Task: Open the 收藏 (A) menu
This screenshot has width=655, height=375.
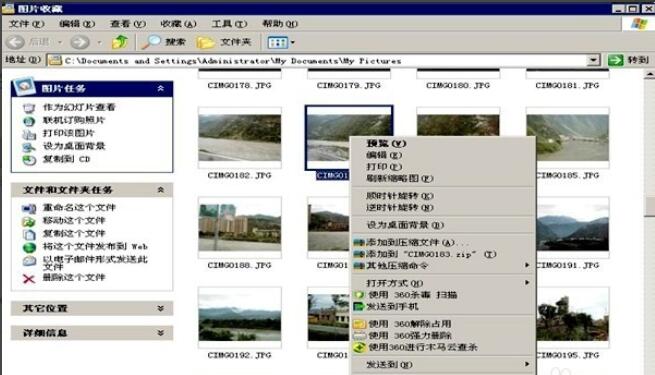Action: (178, 24)
